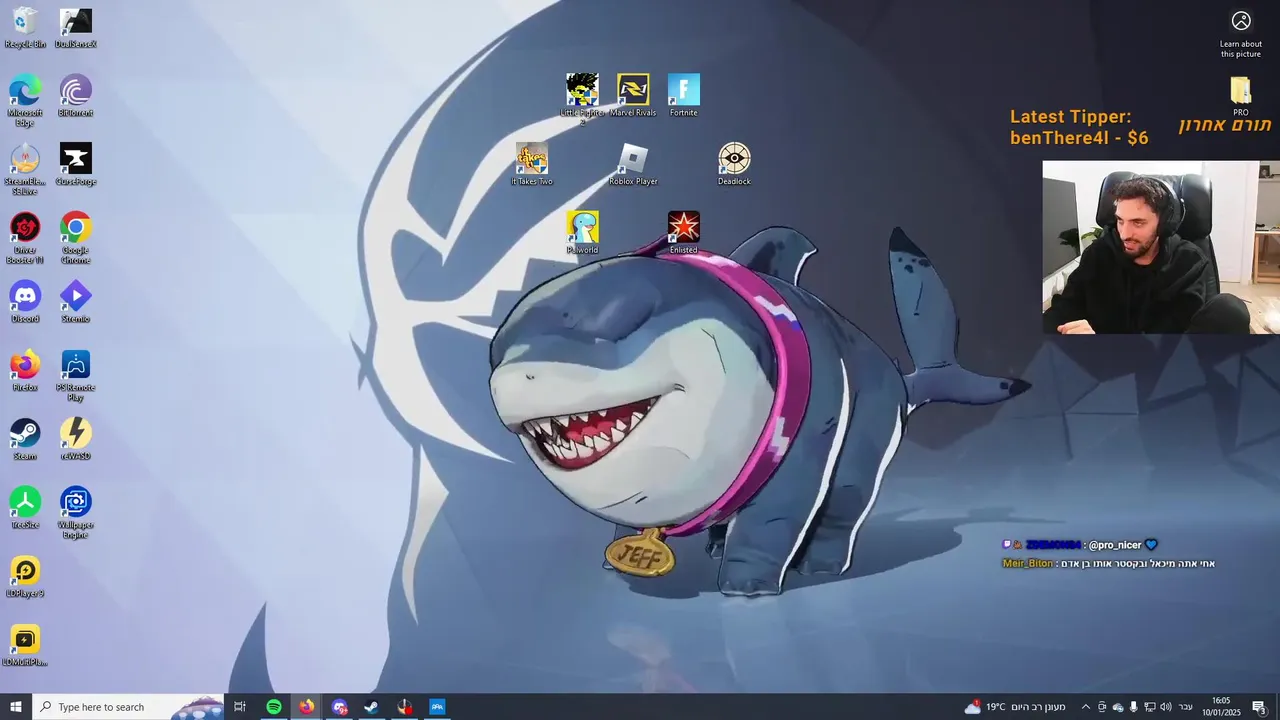
Task: Open Microsoft Edge desktop shortcut
Action: tap(25, 100)
